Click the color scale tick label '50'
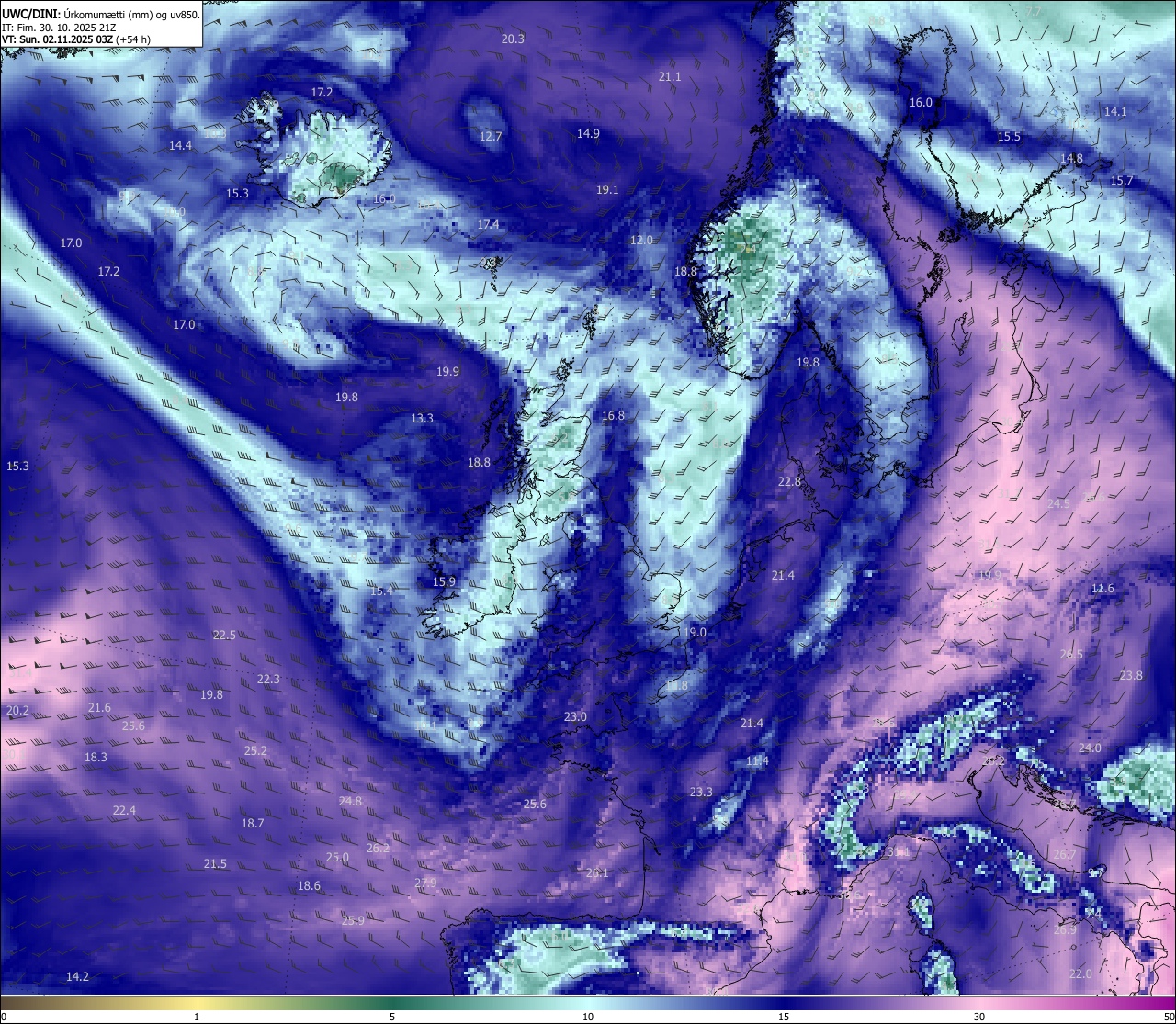This screenshot has width=1176, height=1024. pos(1169,1017)
